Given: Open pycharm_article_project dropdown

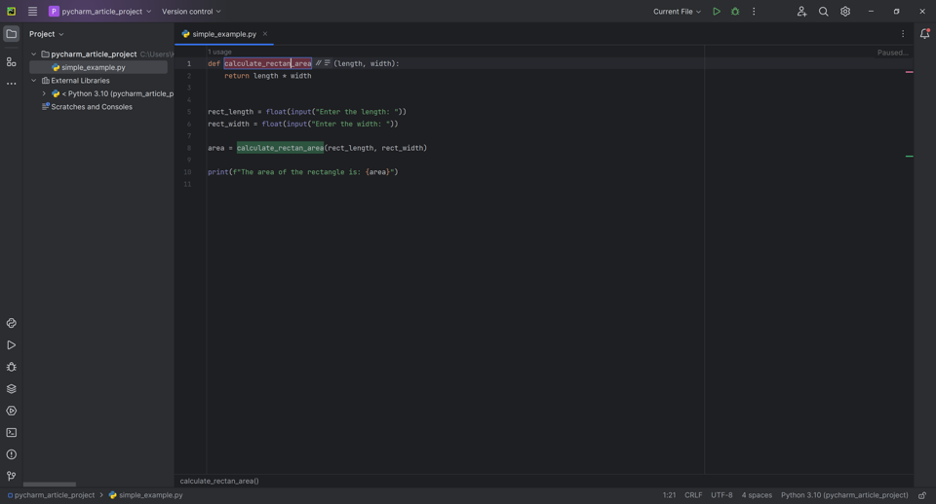Looking at the screenshot, I should pyautogui.click(x=100, y=11).
